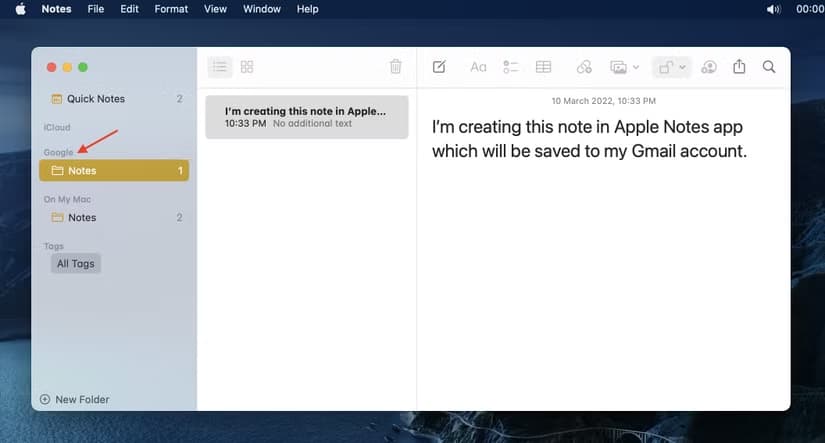The height and width of the screenshot is (443, 825).
Task: Switch to gallery view
Action: [x=247, y=67]
